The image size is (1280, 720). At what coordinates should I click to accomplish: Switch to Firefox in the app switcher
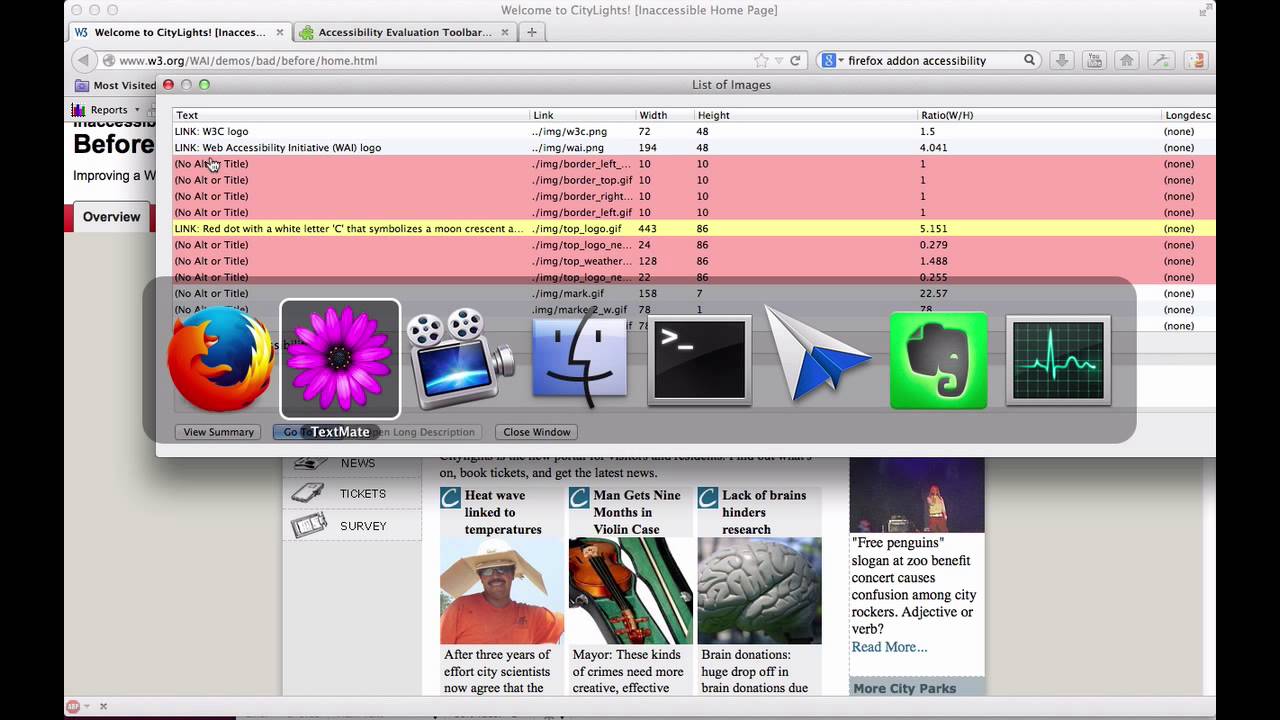point(220,360)
